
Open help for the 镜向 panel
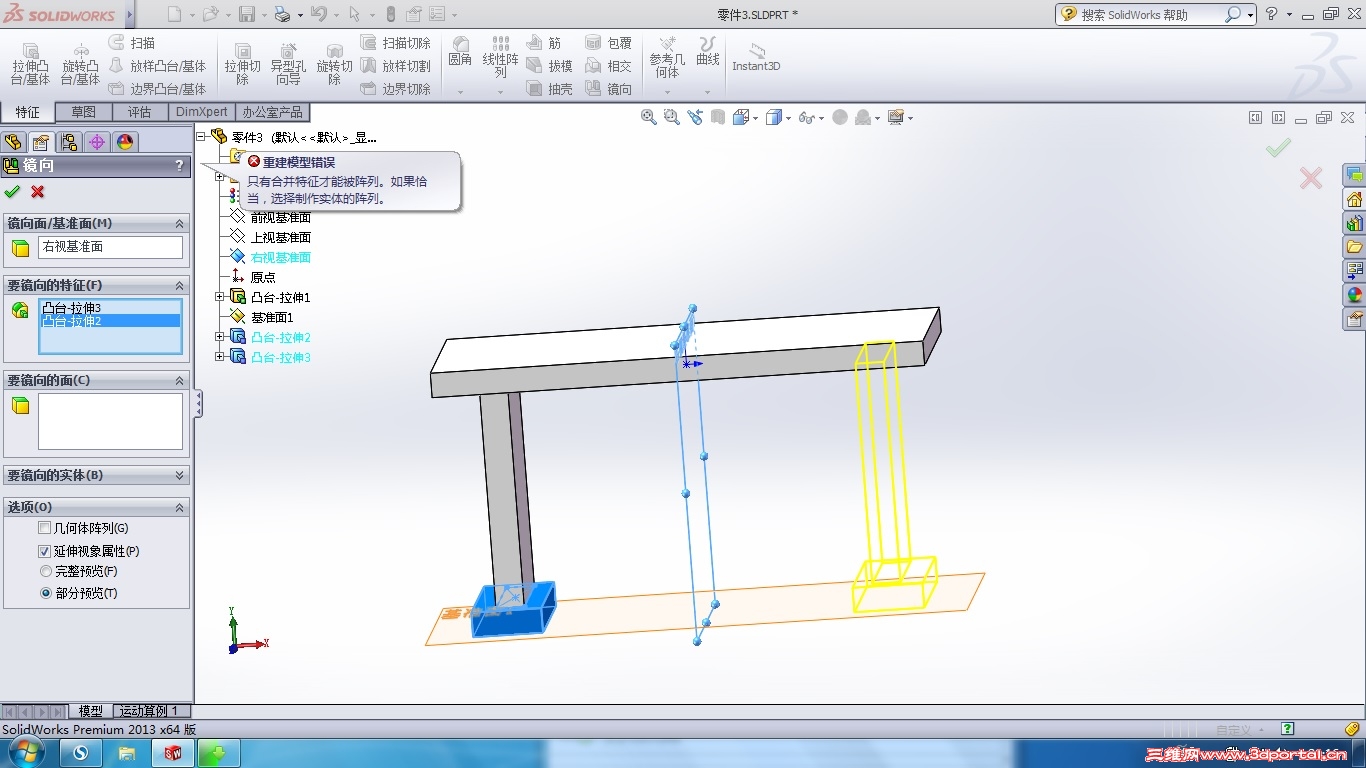coord(180,166)
